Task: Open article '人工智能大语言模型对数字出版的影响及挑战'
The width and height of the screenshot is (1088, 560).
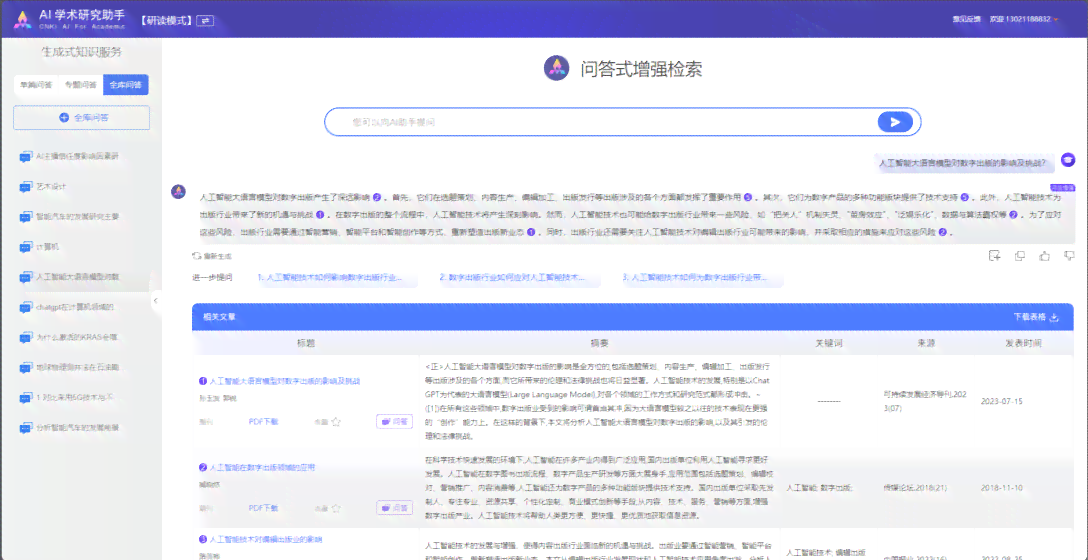Action: 284,381
